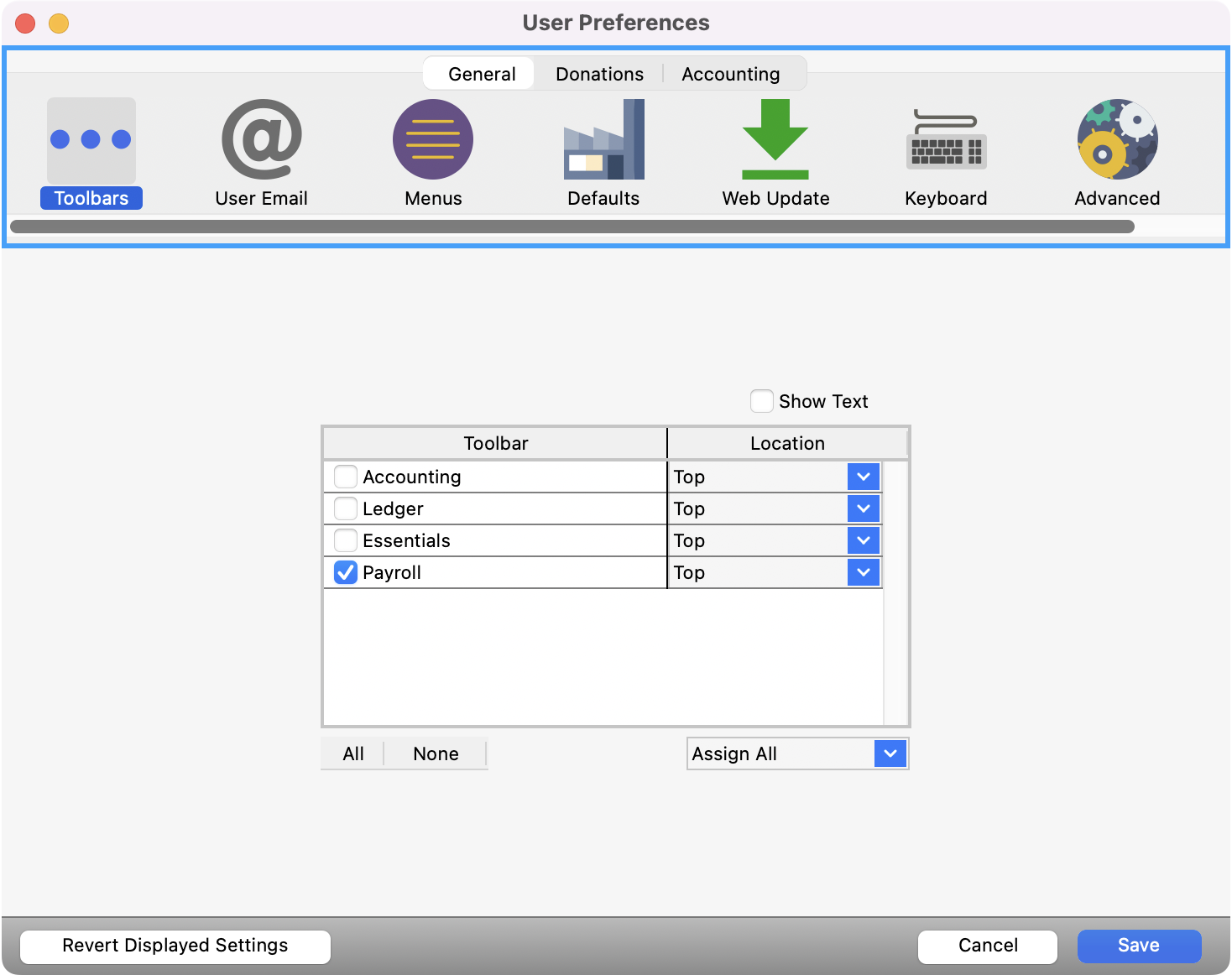Viewport: 1232px width, 975px height.
Task: Open the User Email preferences icon
Action: click(261, 140)
